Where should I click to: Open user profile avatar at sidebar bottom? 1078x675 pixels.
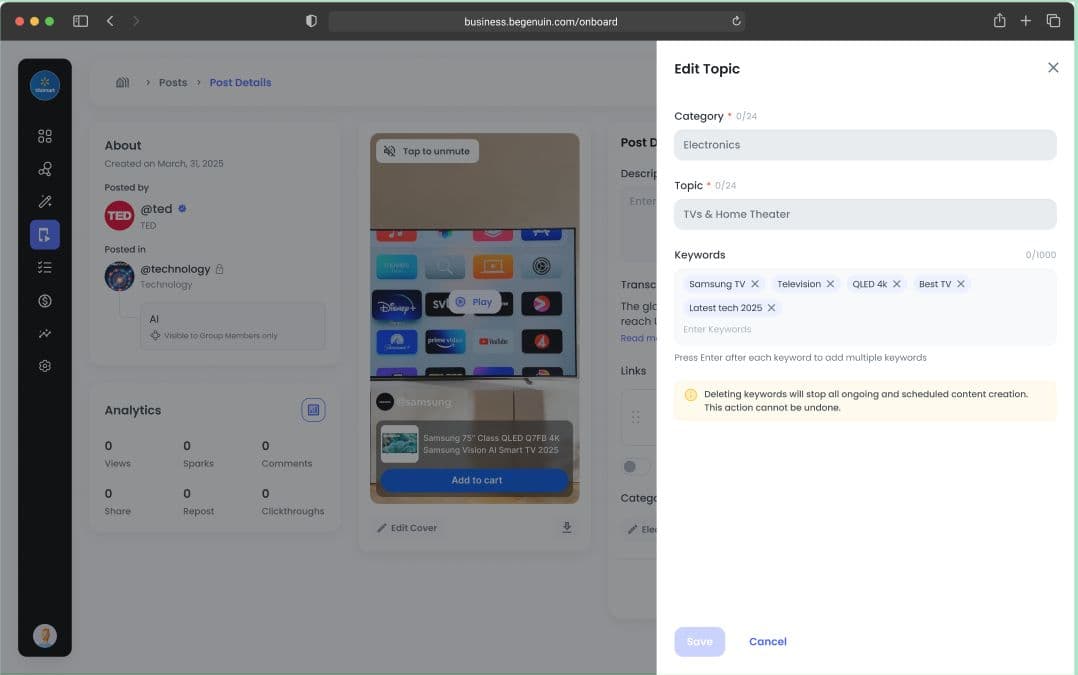coord(45,636)
